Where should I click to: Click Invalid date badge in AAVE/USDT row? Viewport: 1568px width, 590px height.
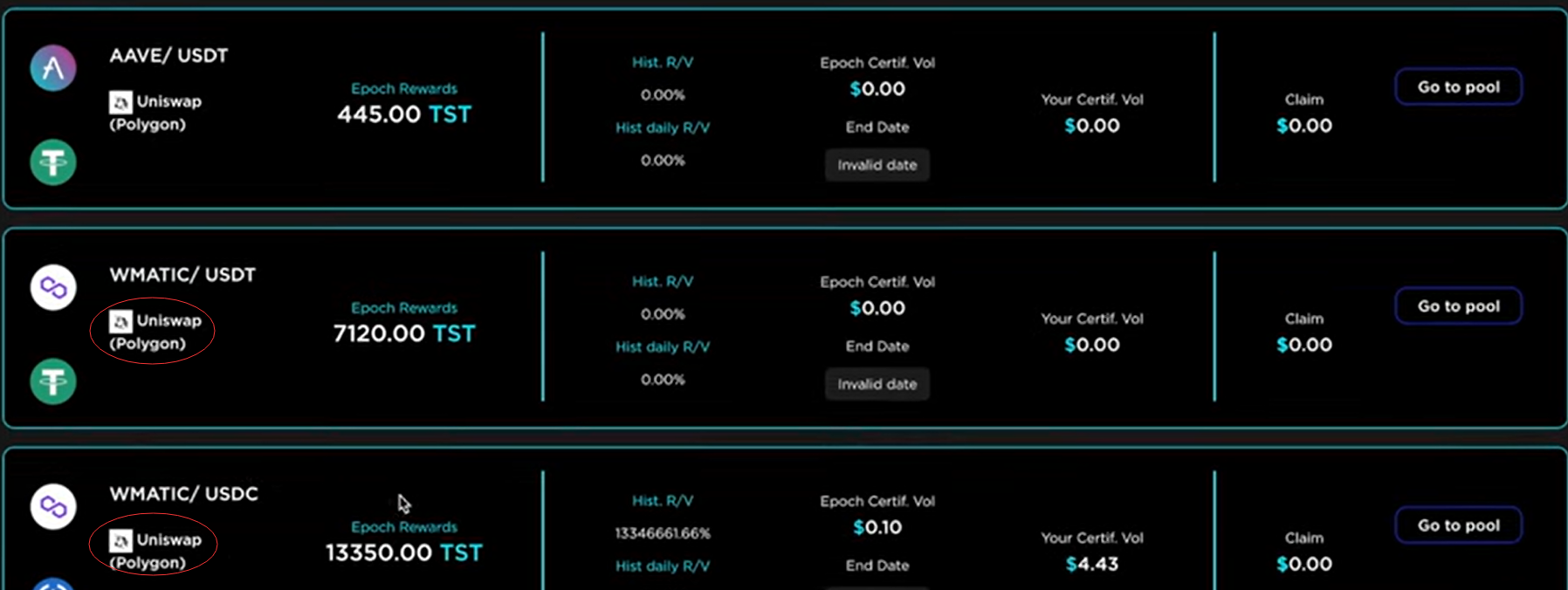(877, 165)
